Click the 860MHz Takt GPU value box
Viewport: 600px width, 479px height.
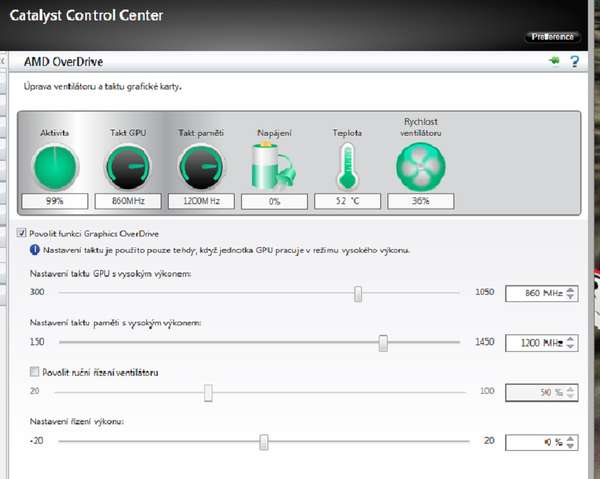pos(128,201)
